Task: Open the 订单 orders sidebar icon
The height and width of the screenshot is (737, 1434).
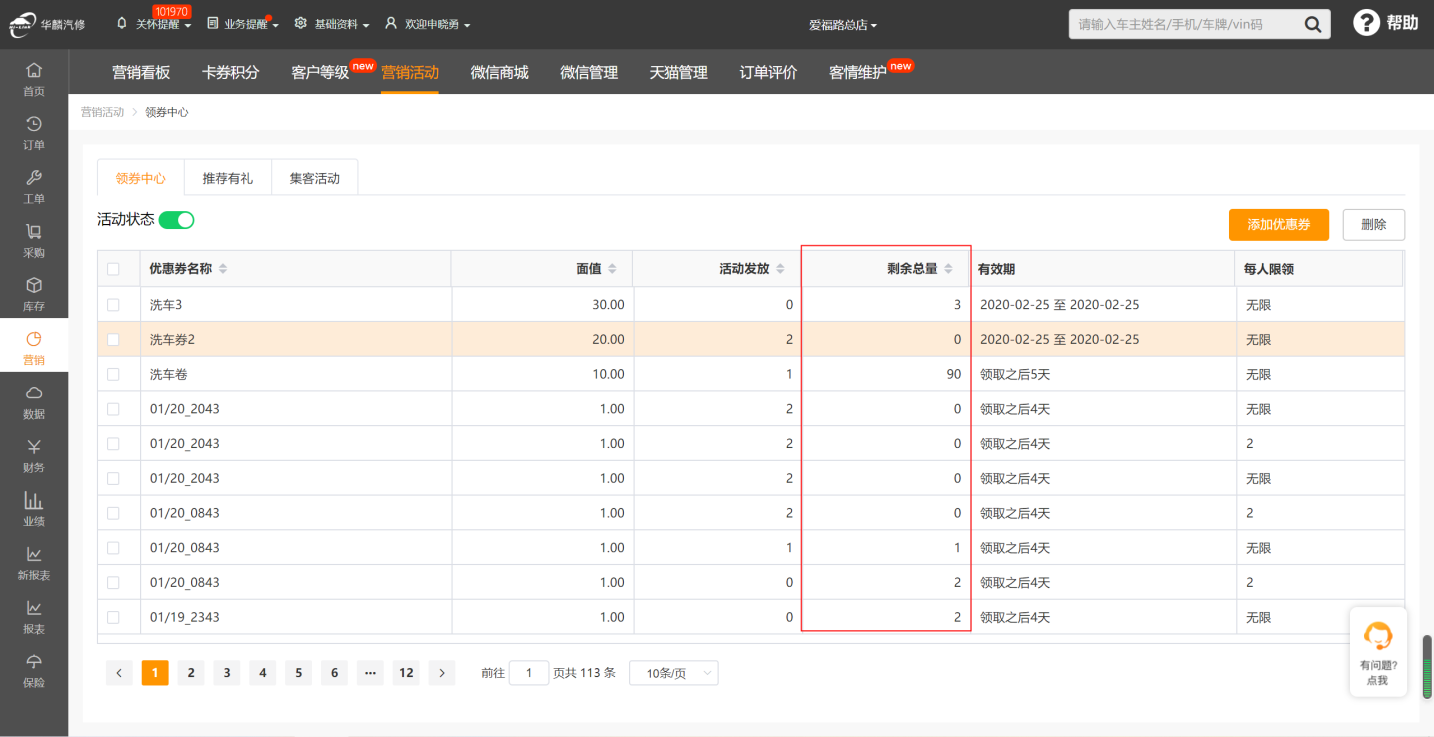Action: click(34, 133)
